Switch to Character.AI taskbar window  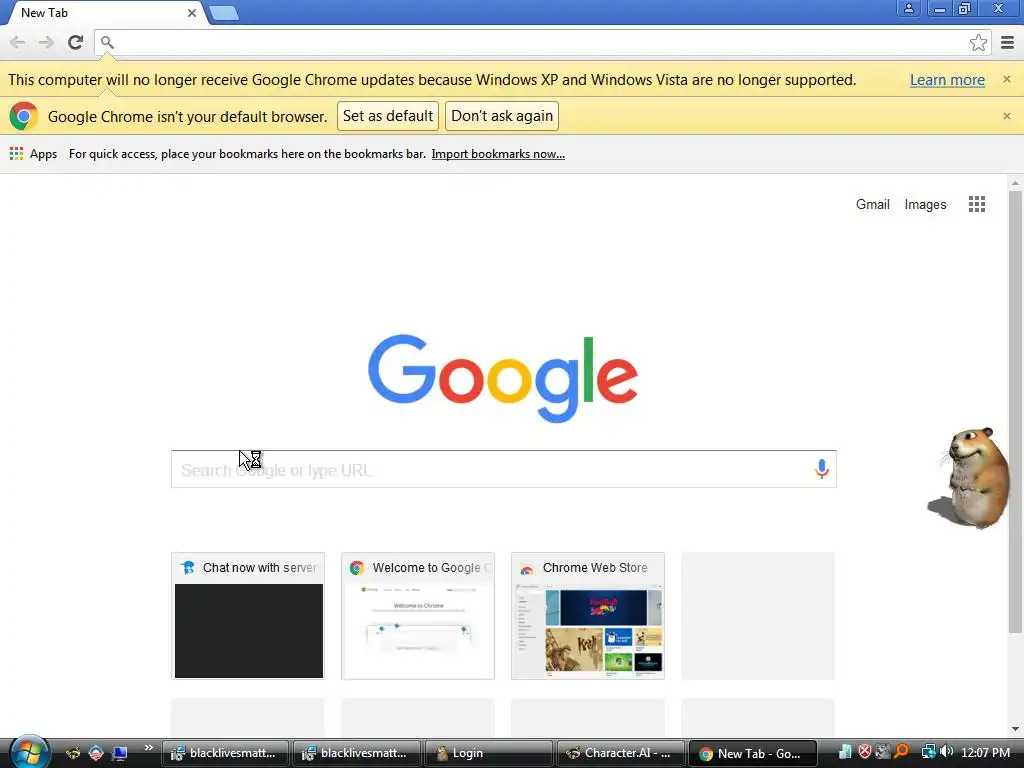(x=620, y=753)
